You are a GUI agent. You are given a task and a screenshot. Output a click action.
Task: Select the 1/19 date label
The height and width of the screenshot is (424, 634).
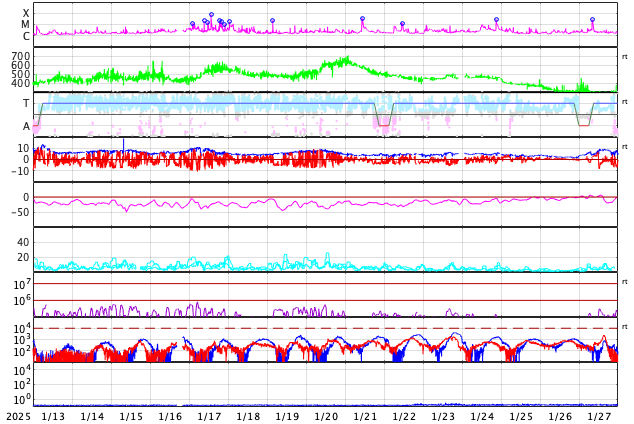point(287,417)
